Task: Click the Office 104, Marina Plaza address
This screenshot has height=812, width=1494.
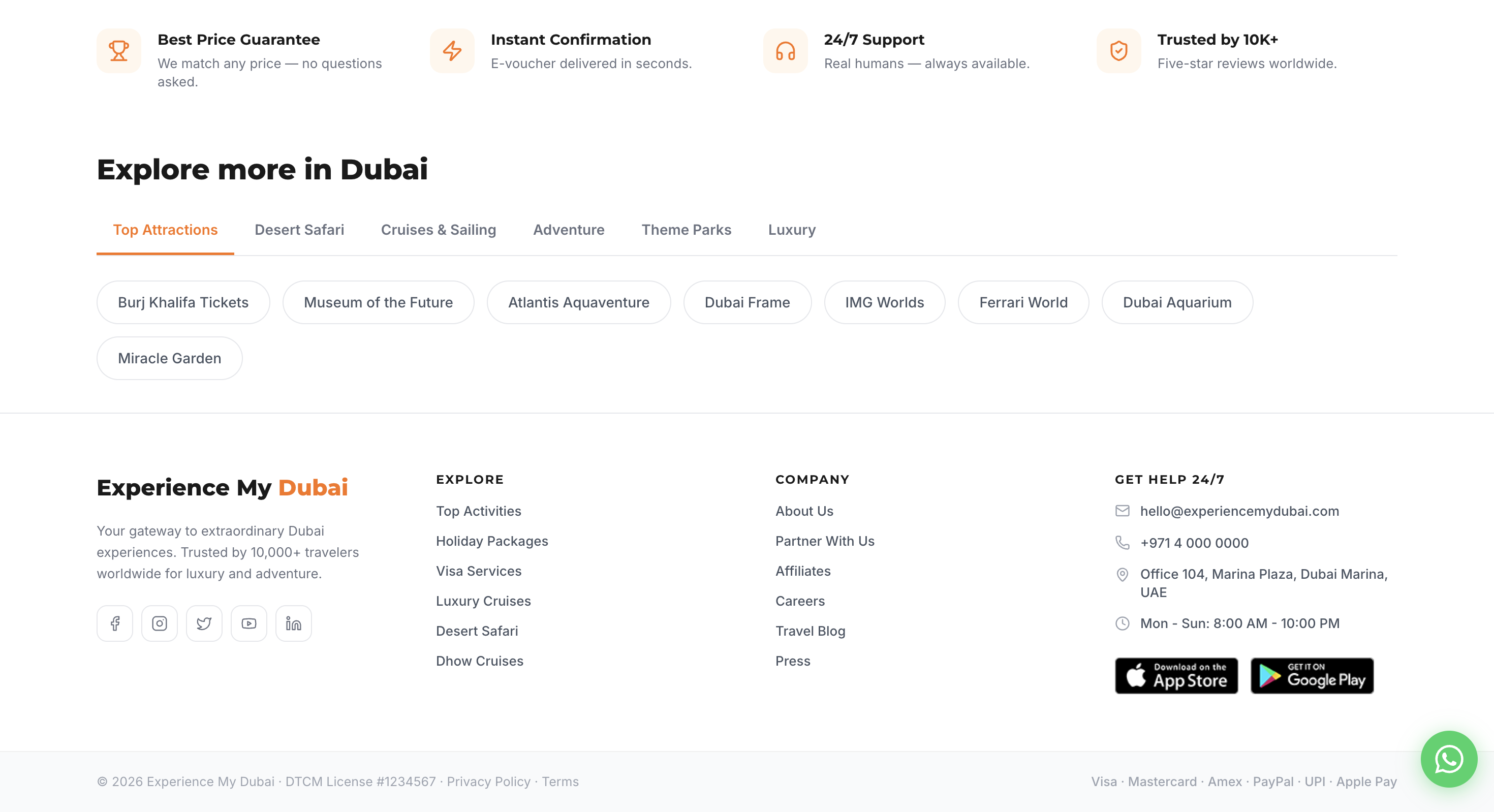Action: 1264,583
